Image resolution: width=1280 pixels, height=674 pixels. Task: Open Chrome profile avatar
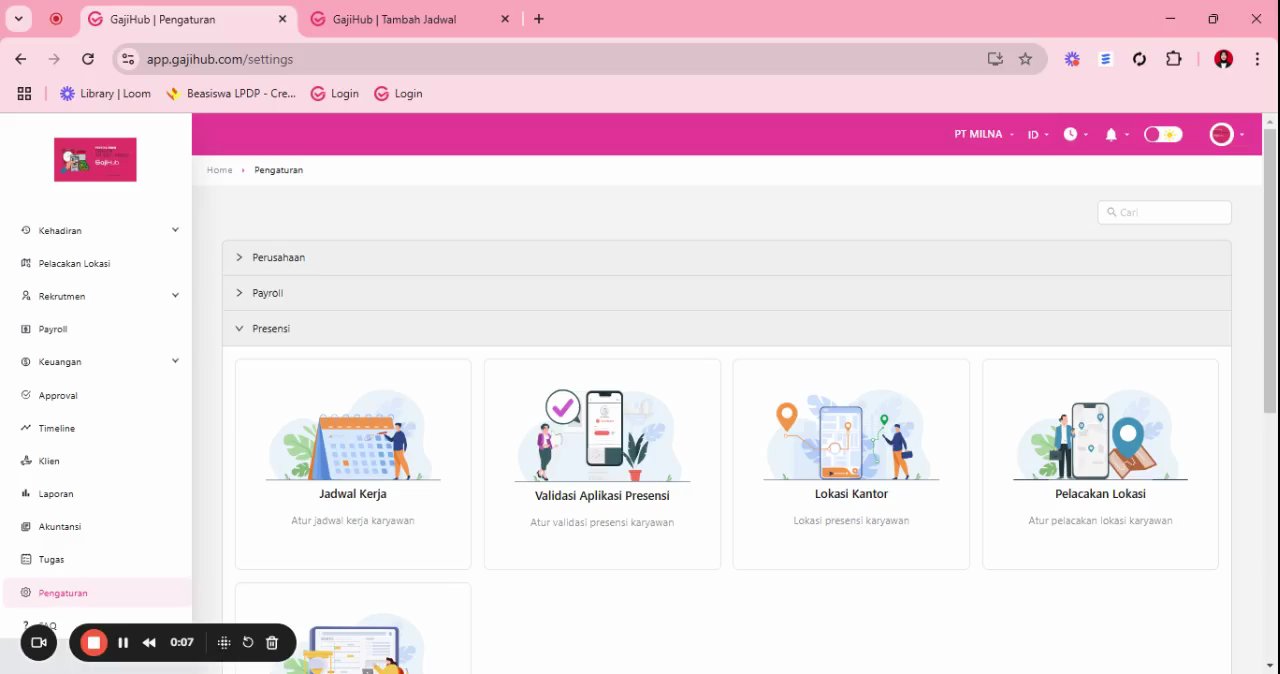(1223, 59)
